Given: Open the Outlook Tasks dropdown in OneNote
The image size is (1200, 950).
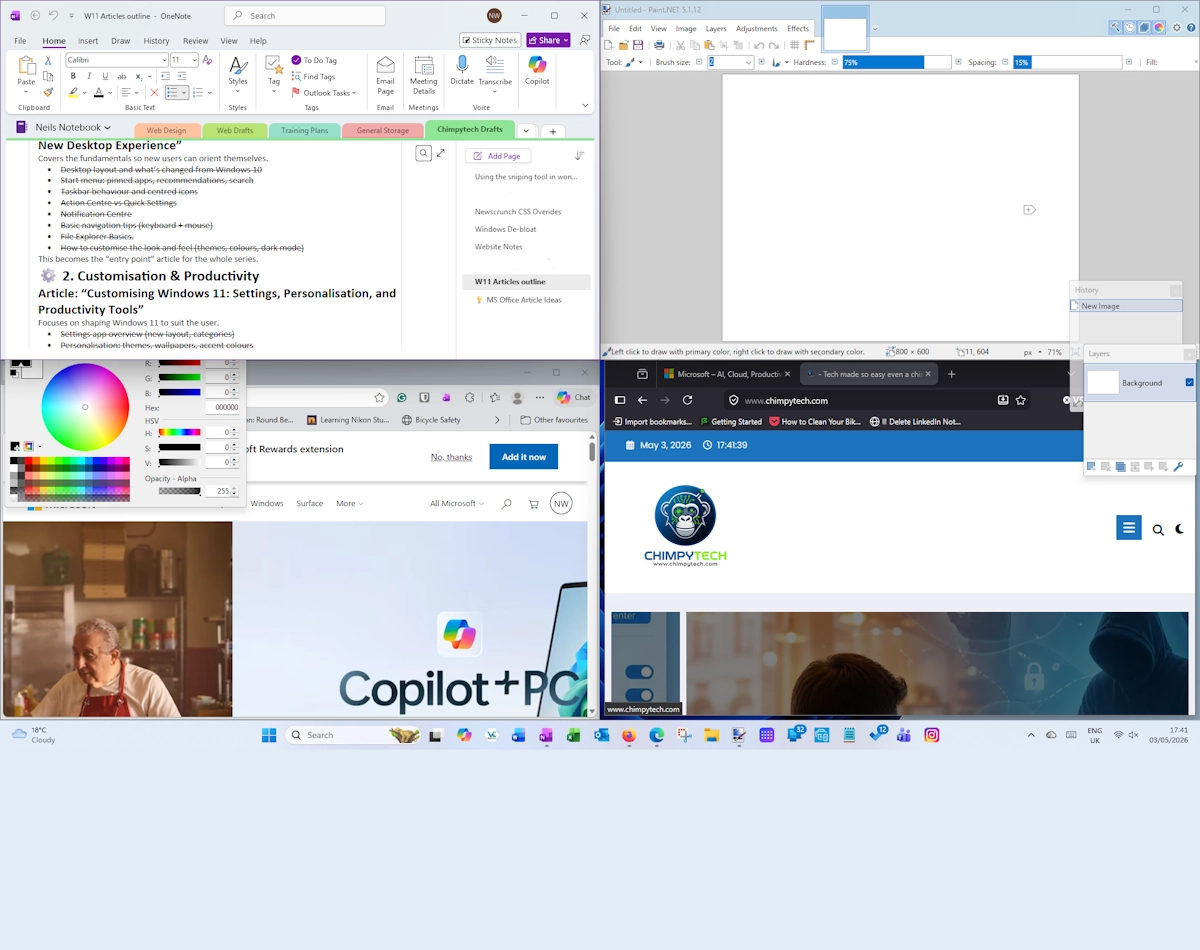Looking at the screenshot, I should 354,93.
